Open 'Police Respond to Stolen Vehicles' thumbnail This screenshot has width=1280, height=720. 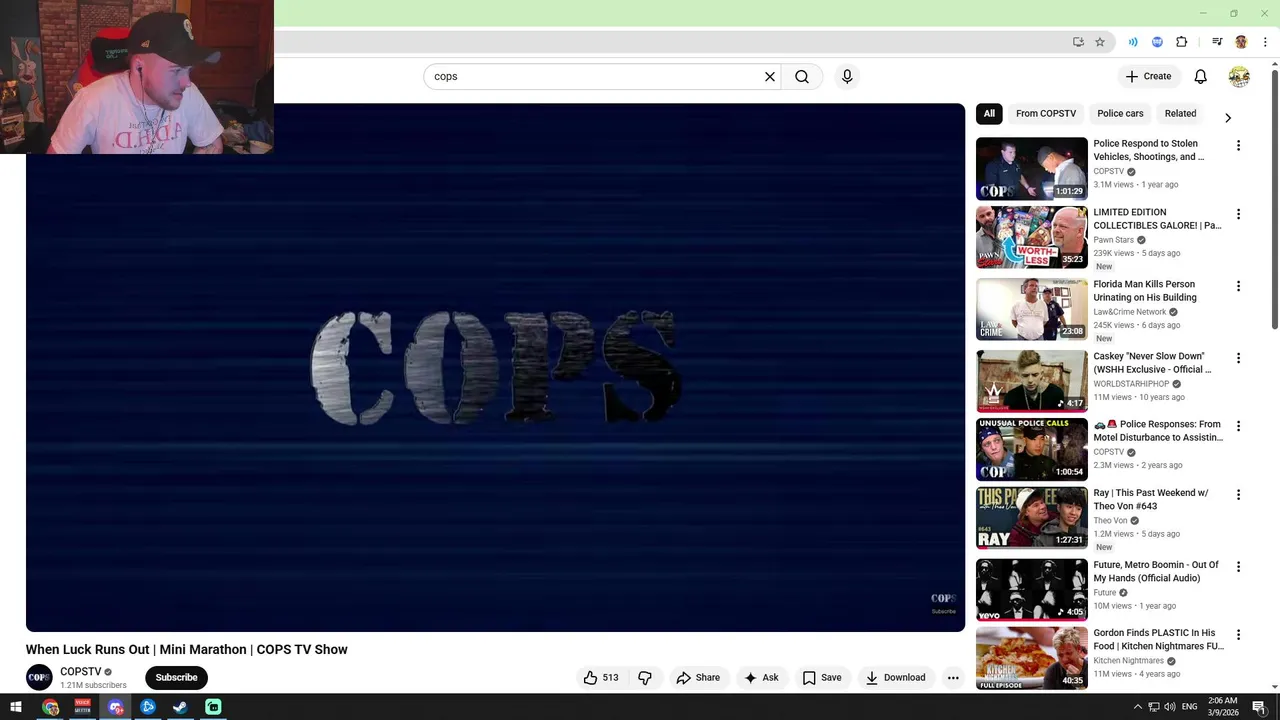click(x=1031, y=169)
